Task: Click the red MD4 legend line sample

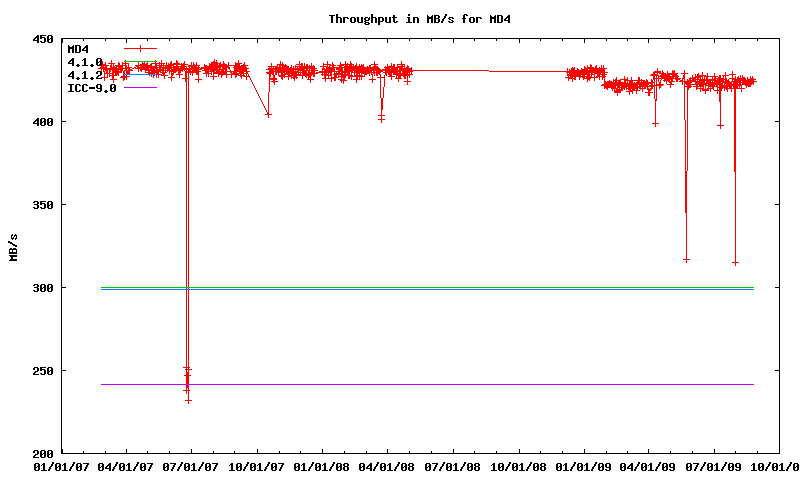Action: tap(141, 49)
